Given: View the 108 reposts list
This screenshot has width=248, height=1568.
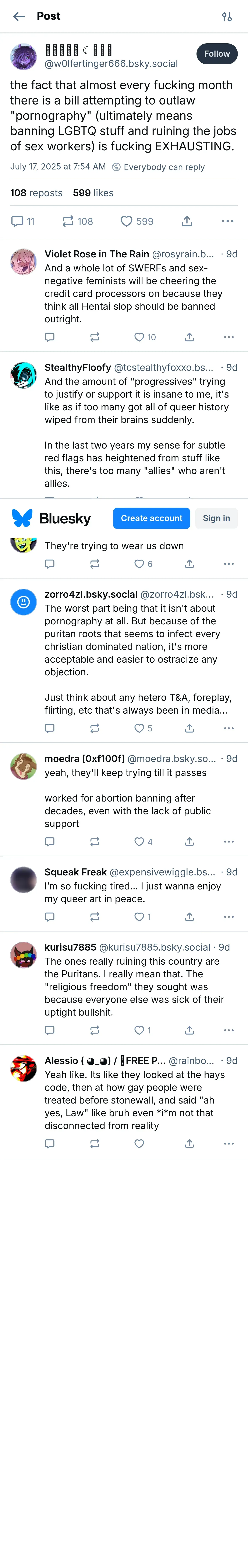Looking at the screenshot, I should [x=36, y=193].
